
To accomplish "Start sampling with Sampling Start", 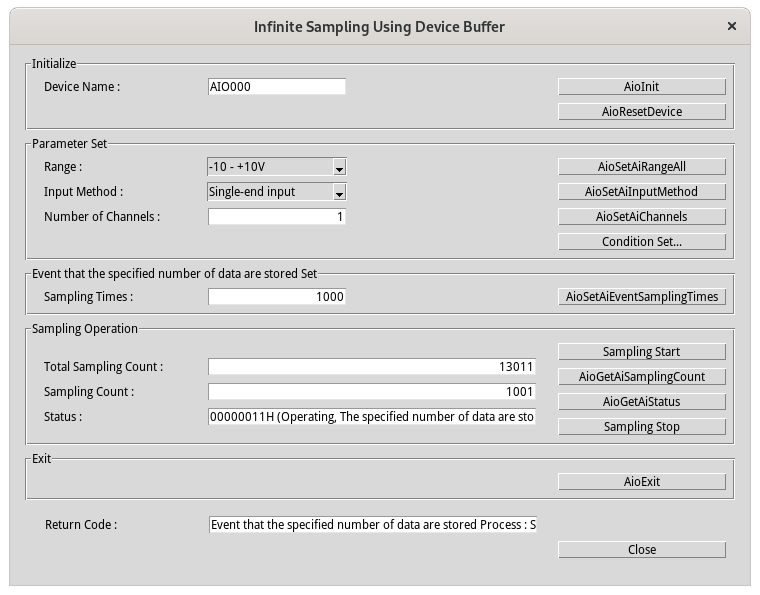I will (641, 352).
